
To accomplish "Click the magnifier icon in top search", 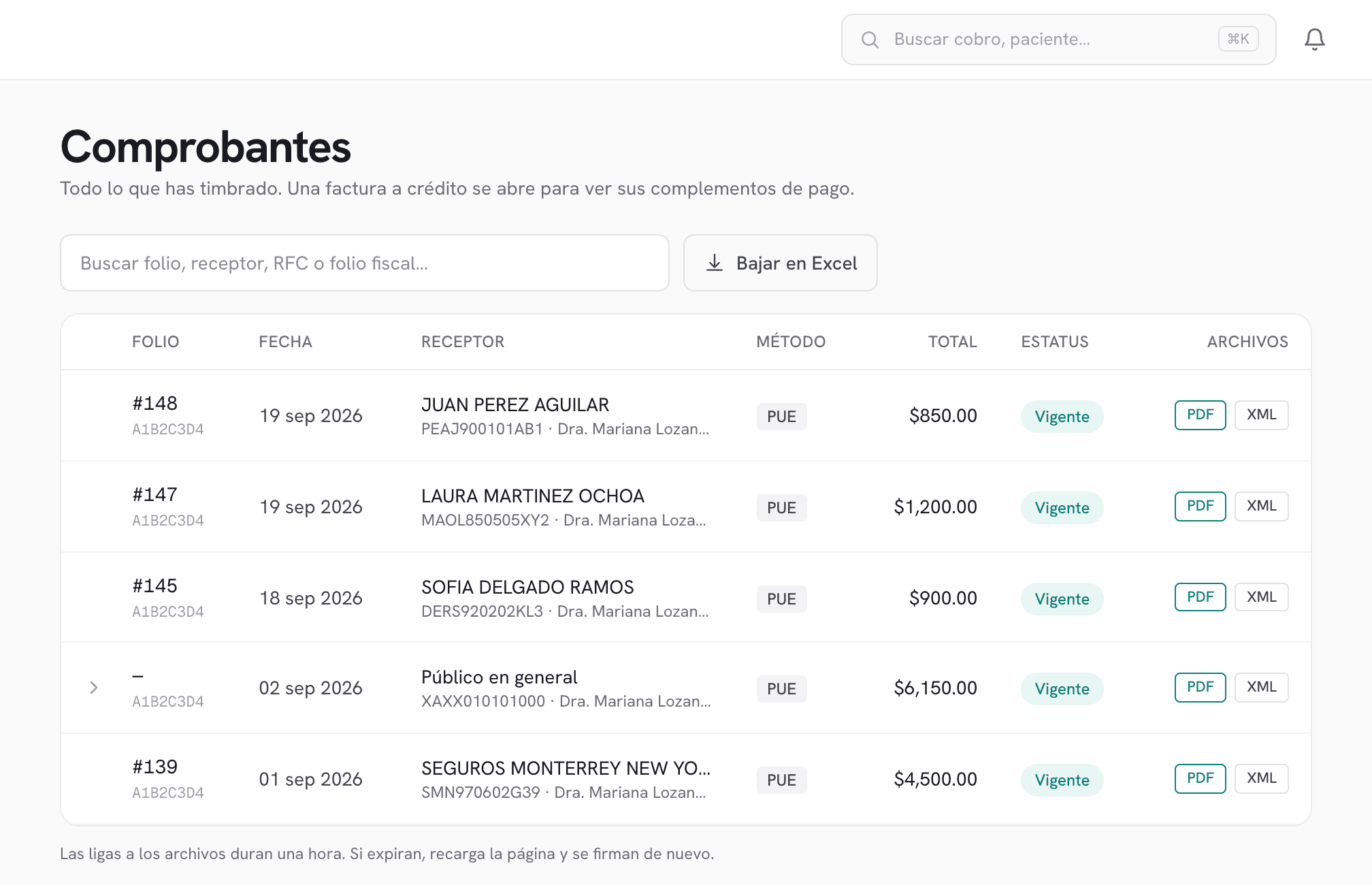I will (870, 39).
